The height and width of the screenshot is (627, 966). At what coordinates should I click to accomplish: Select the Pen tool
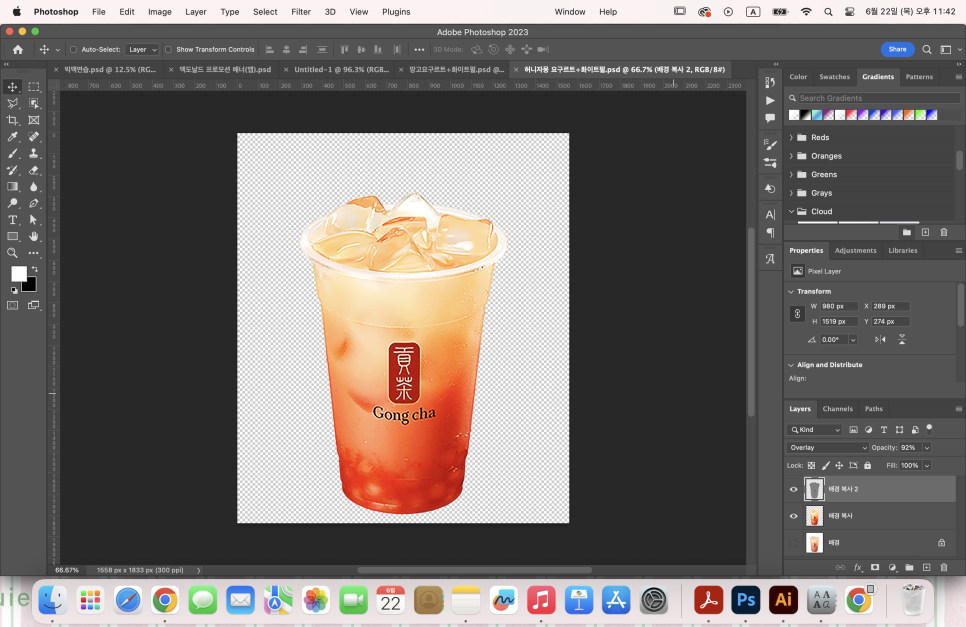34,203
